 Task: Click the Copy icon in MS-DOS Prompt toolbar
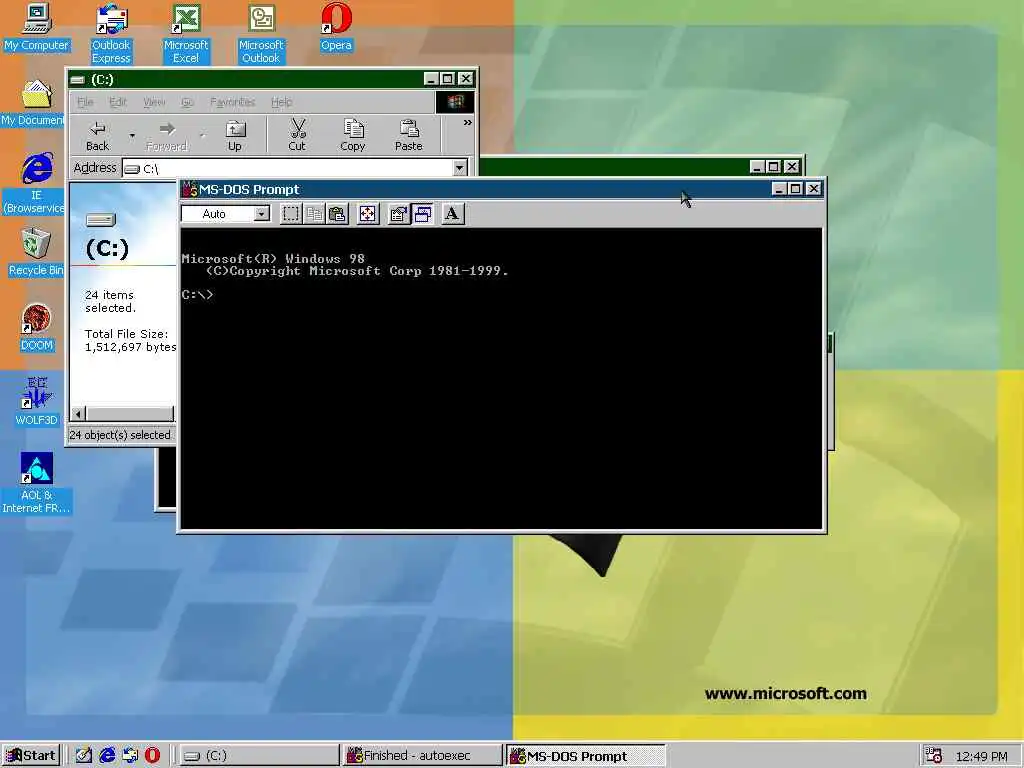coord(314,214)
